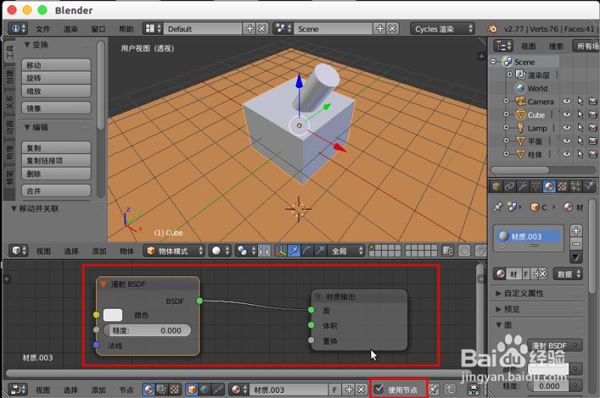Open the pivot point selector

tap(246, 251)
